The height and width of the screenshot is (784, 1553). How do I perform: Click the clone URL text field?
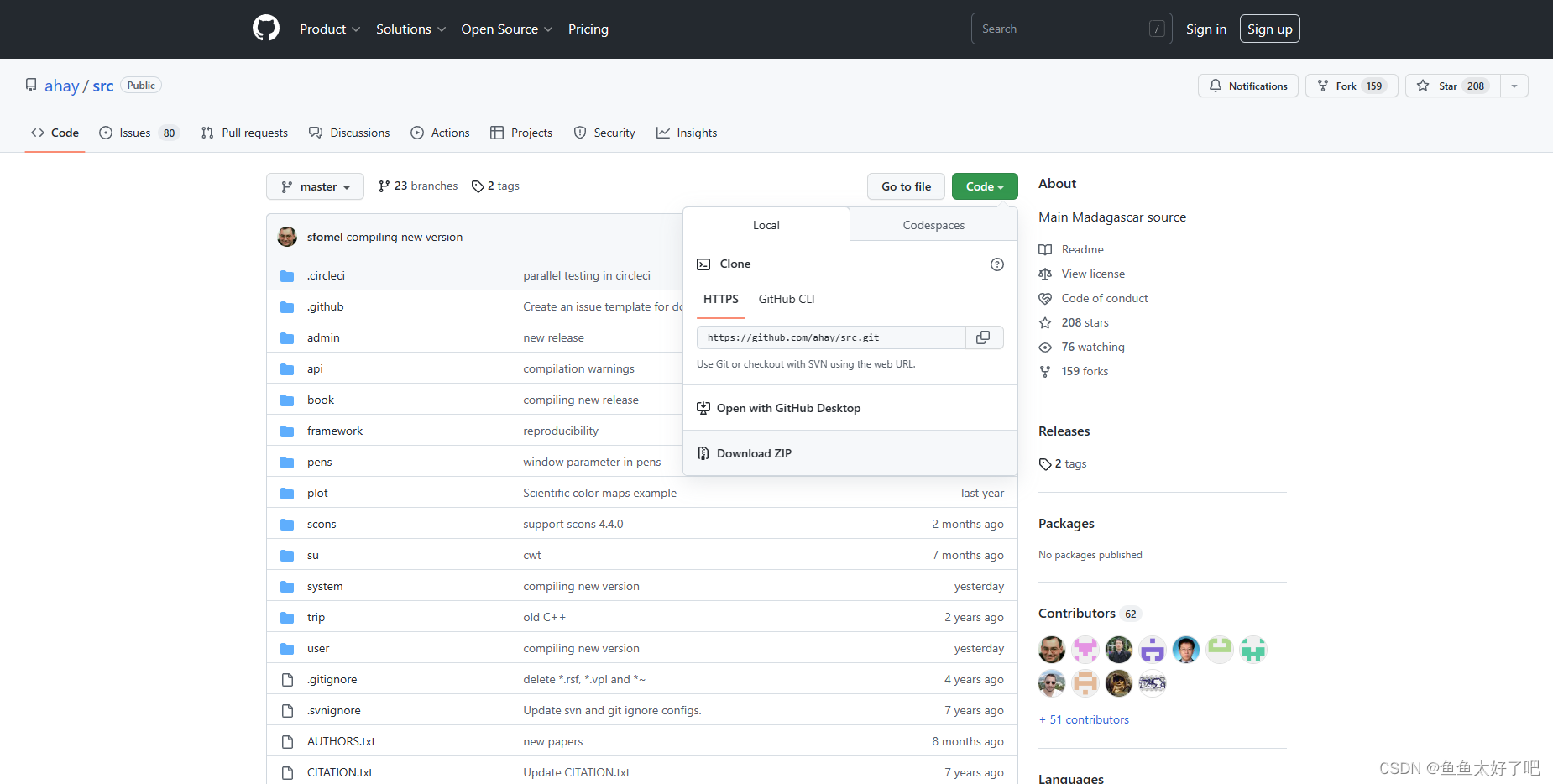coord(831,337)
